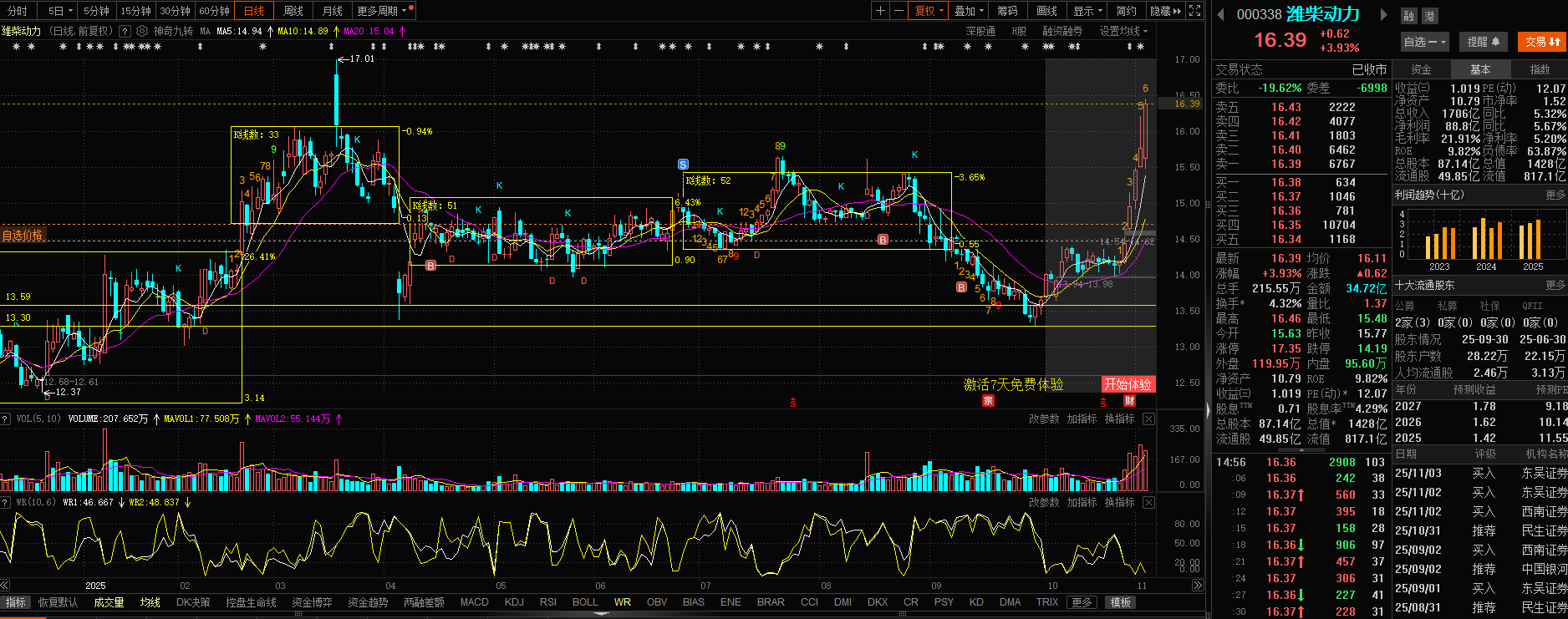Toggle the 简约 simple mode
Viewport: 1568px width, 619px height.
click(1126, 11)
